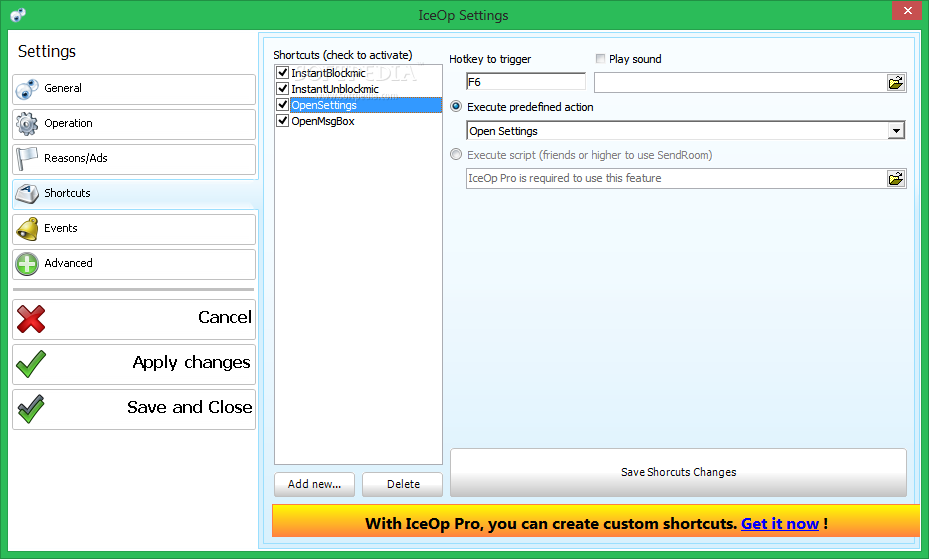Click the Advanced green plus icon
Screen dimensions: 929x559
point(27,264)
